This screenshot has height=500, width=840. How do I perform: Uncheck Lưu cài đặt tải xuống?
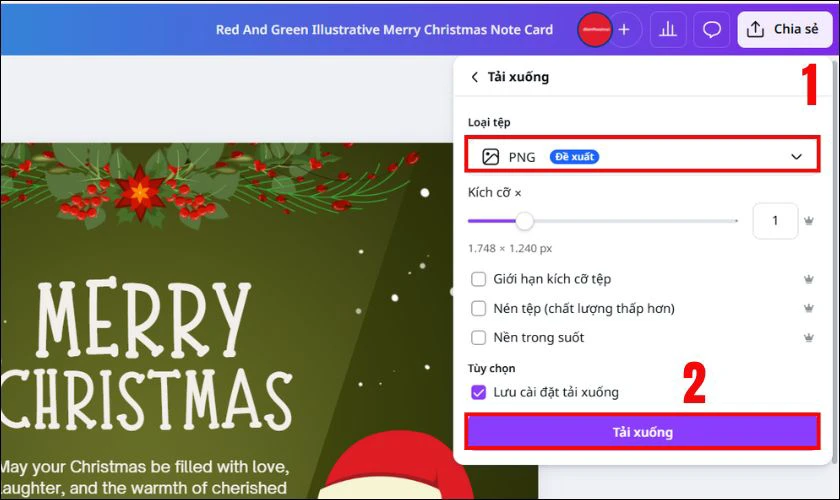(x=478, y=392)
